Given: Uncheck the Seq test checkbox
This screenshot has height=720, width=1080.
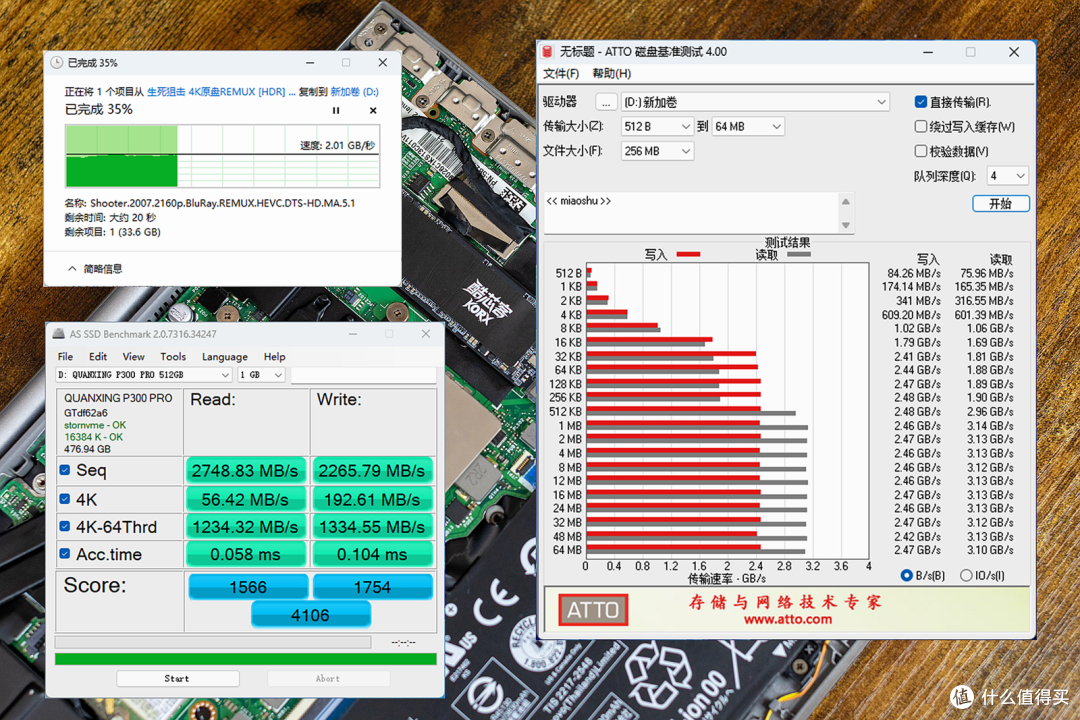Looking at the screenshot, I should (x=65, y=470).
